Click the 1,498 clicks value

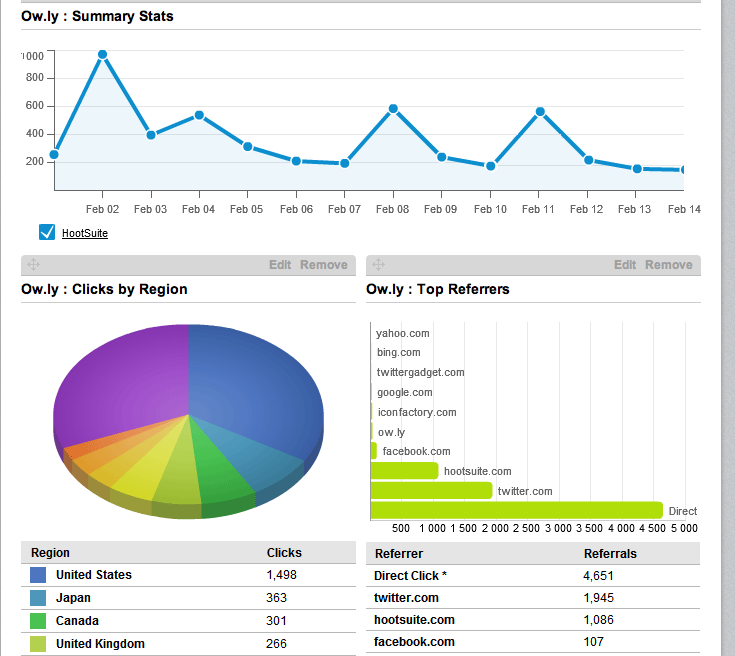point(281,575)
